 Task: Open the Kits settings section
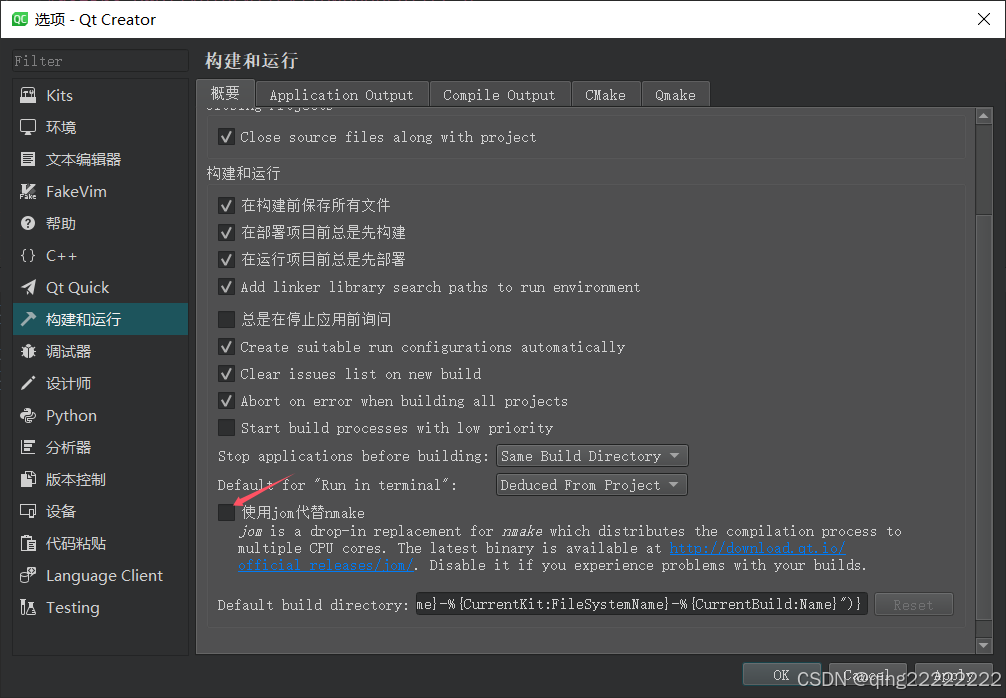58,95
